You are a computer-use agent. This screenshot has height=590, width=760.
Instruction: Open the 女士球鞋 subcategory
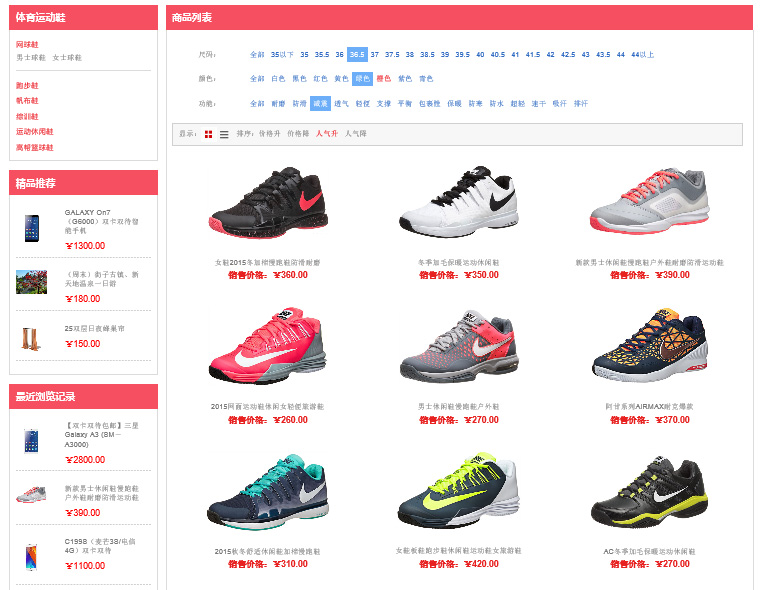coord(67,58)
